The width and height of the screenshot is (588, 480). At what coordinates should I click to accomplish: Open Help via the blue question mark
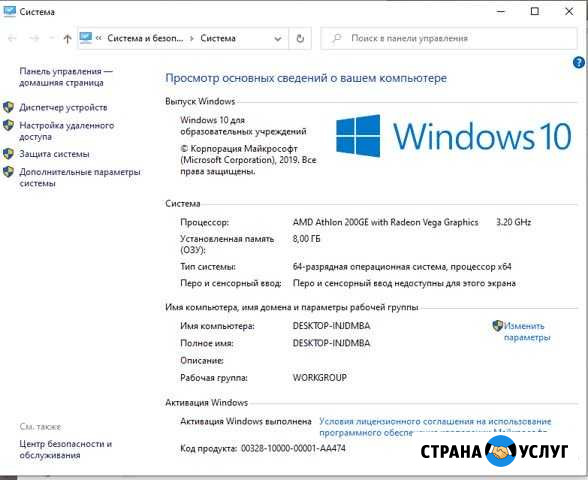[x=579, y=62]
